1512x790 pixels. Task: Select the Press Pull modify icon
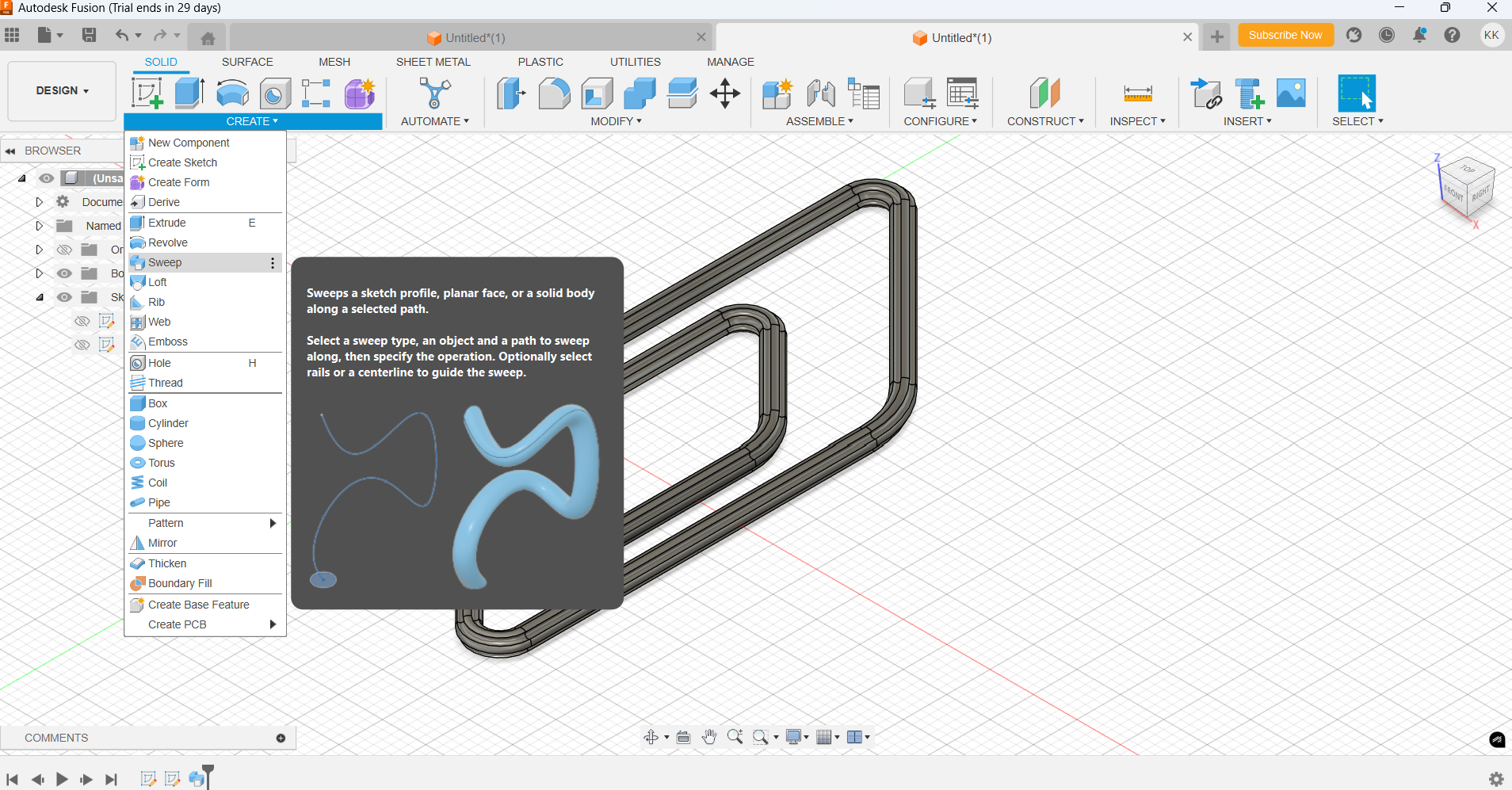click(511, 93)
